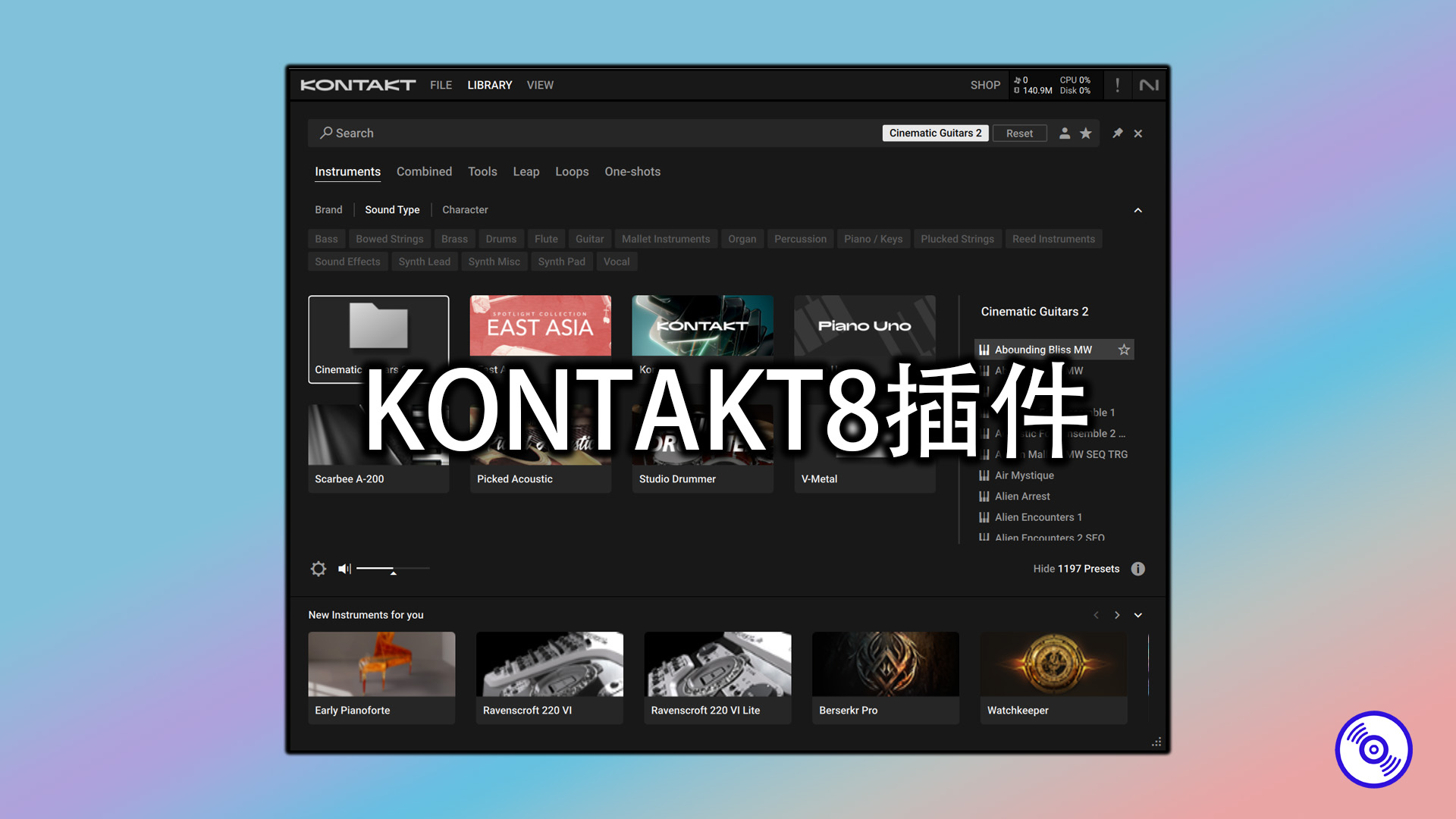Viewport: 1456px width, 819px height.
Task: Open the SHOP link
Action: 985,85
